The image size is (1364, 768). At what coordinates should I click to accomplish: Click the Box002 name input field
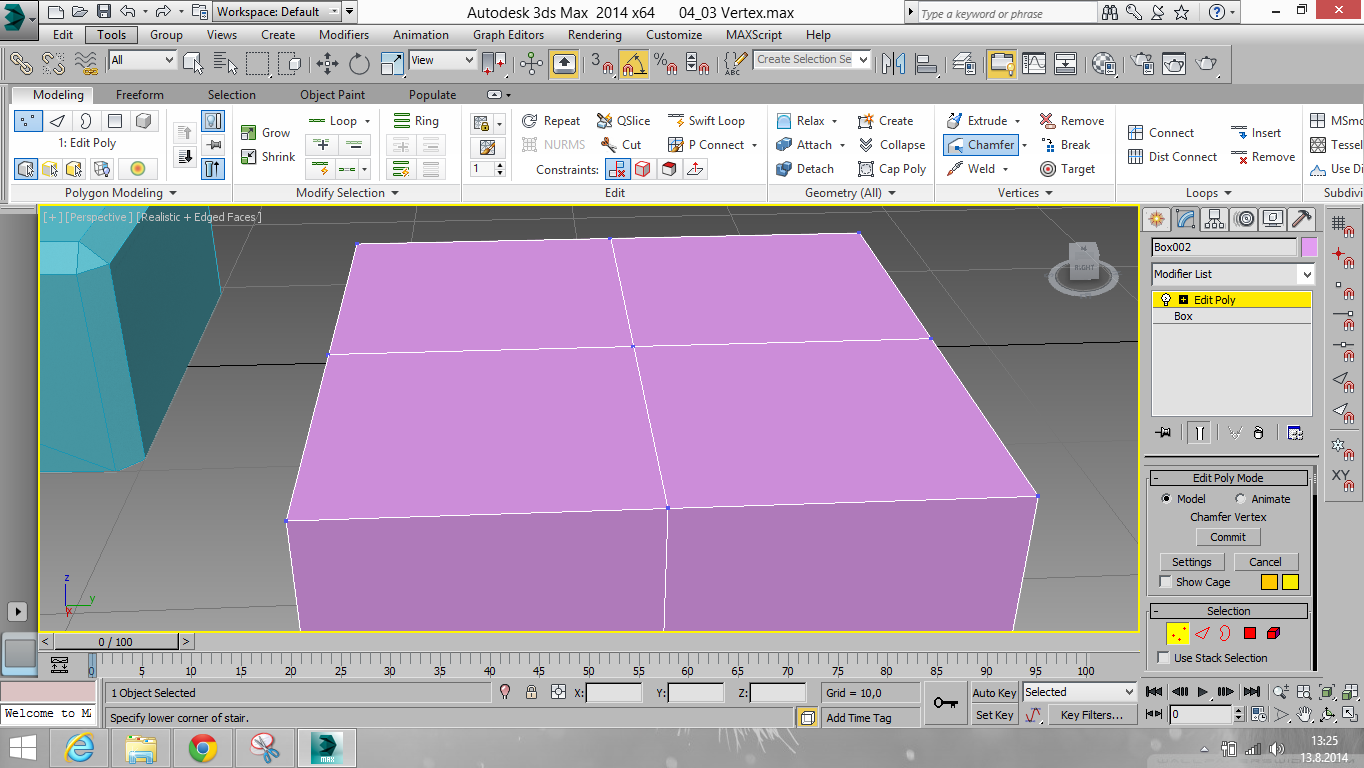click(x=1222, y=246)
